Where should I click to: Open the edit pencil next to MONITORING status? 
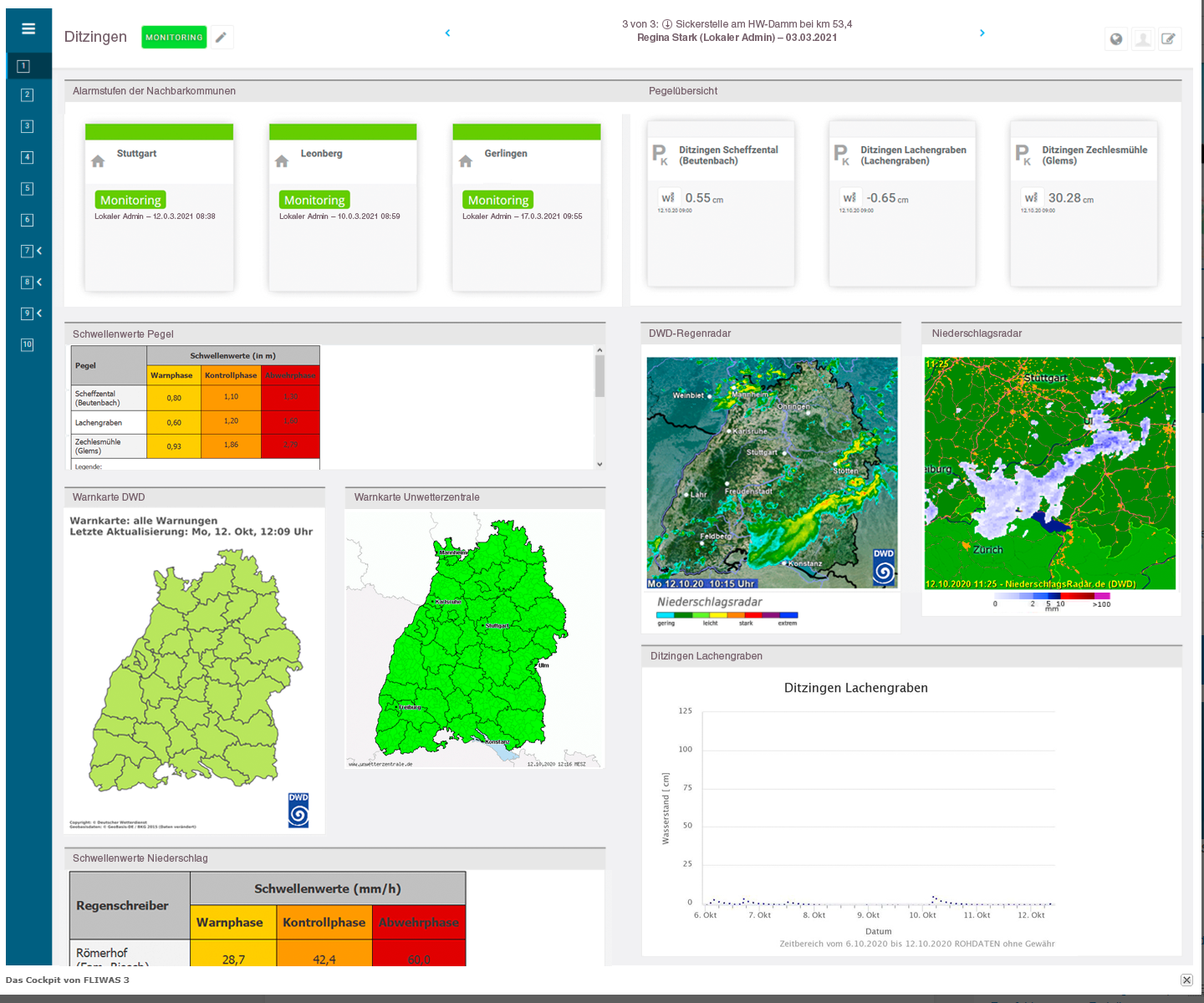[220, 37]
